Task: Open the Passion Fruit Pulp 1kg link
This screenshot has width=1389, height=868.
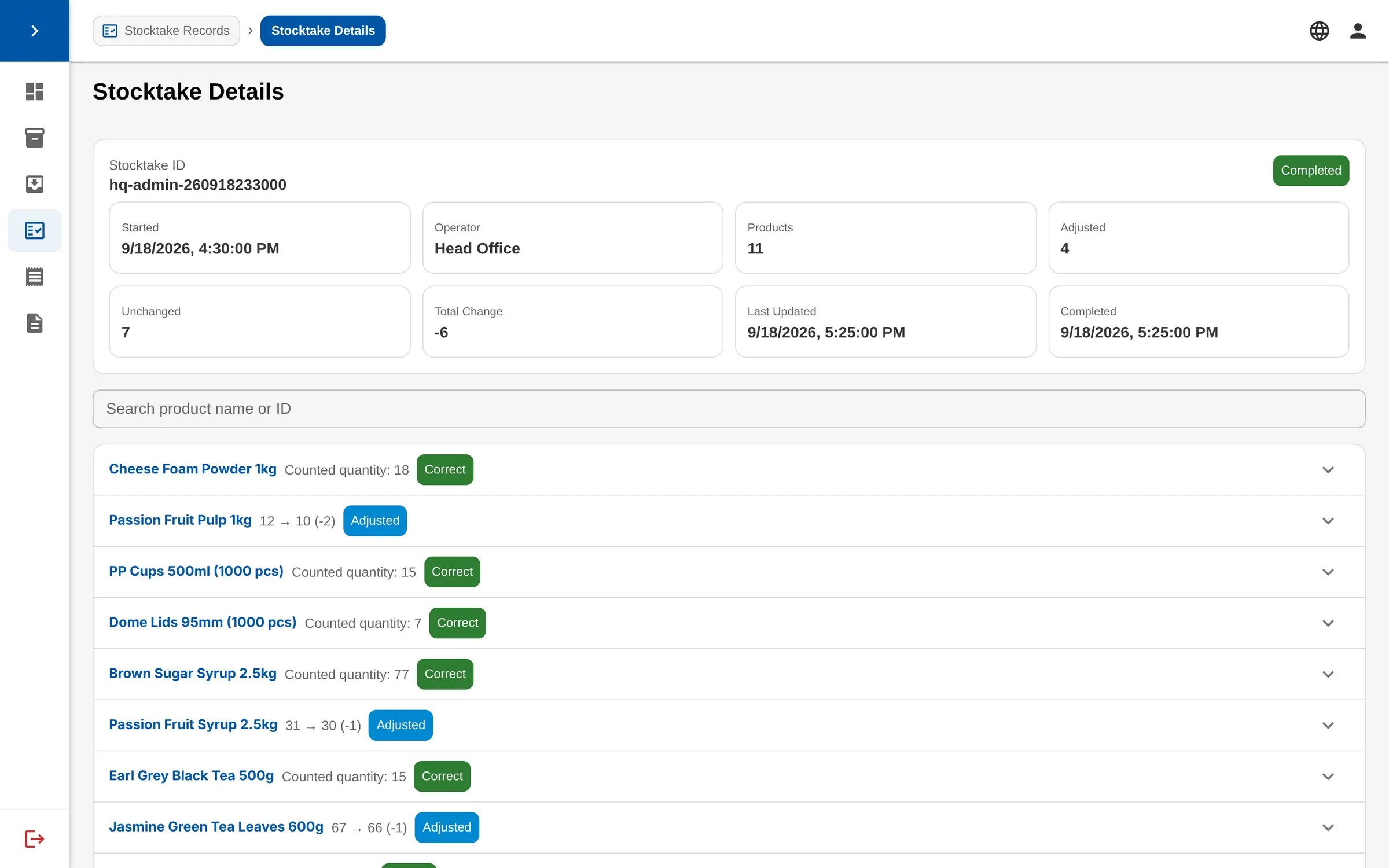Action: (x=180, y=520)
